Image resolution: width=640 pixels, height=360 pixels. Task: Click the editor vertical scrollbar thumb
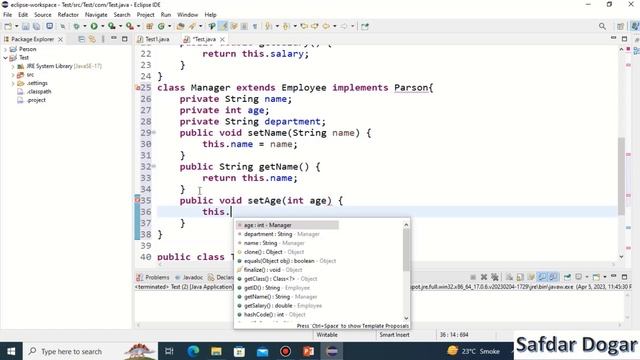pyautogui.click(x=621, y=176)
